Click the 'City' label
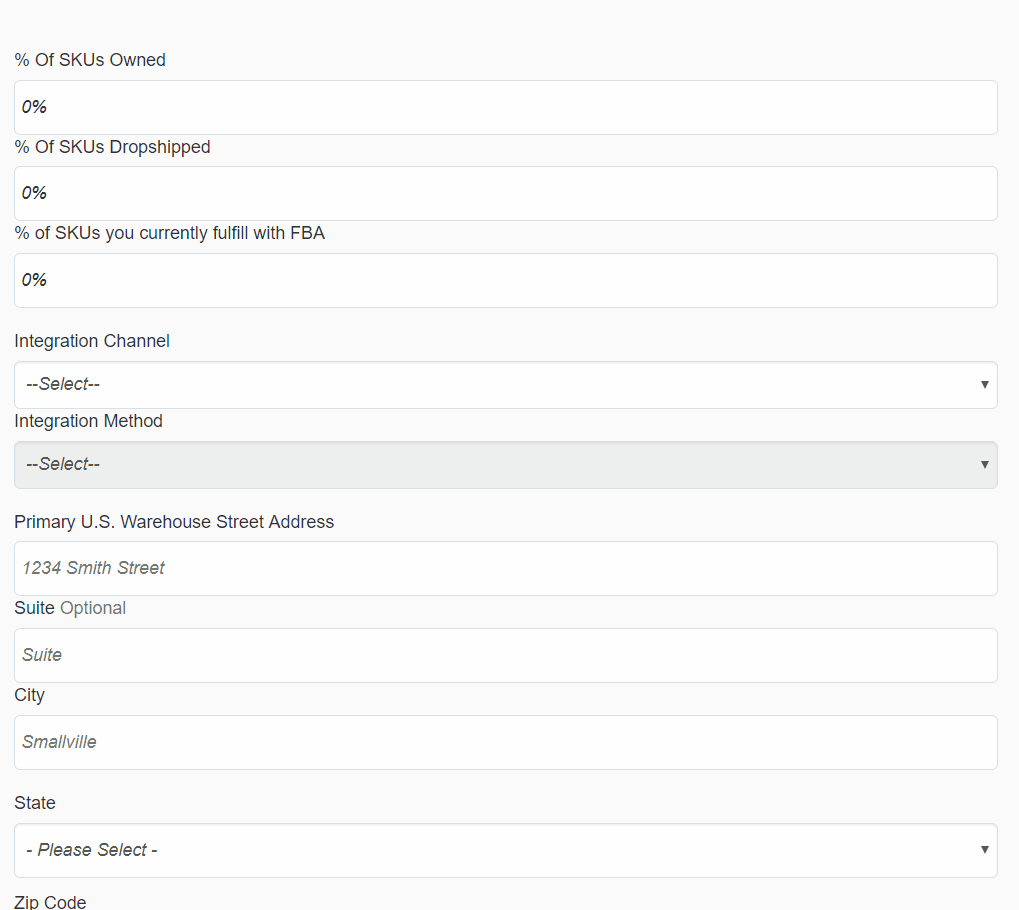1019x910 pixels. (29, 696)
